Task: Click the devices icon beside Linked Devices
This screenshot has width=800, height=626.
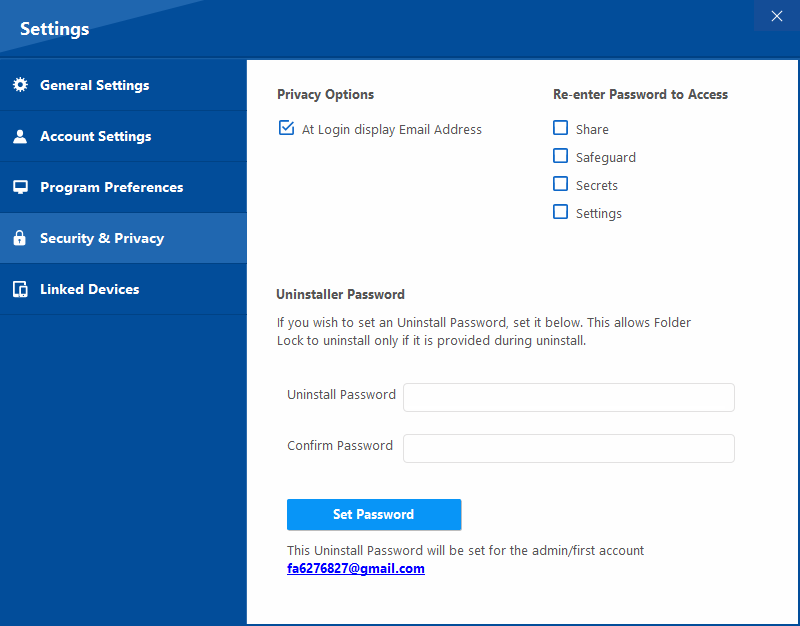Action: point(20,289)
